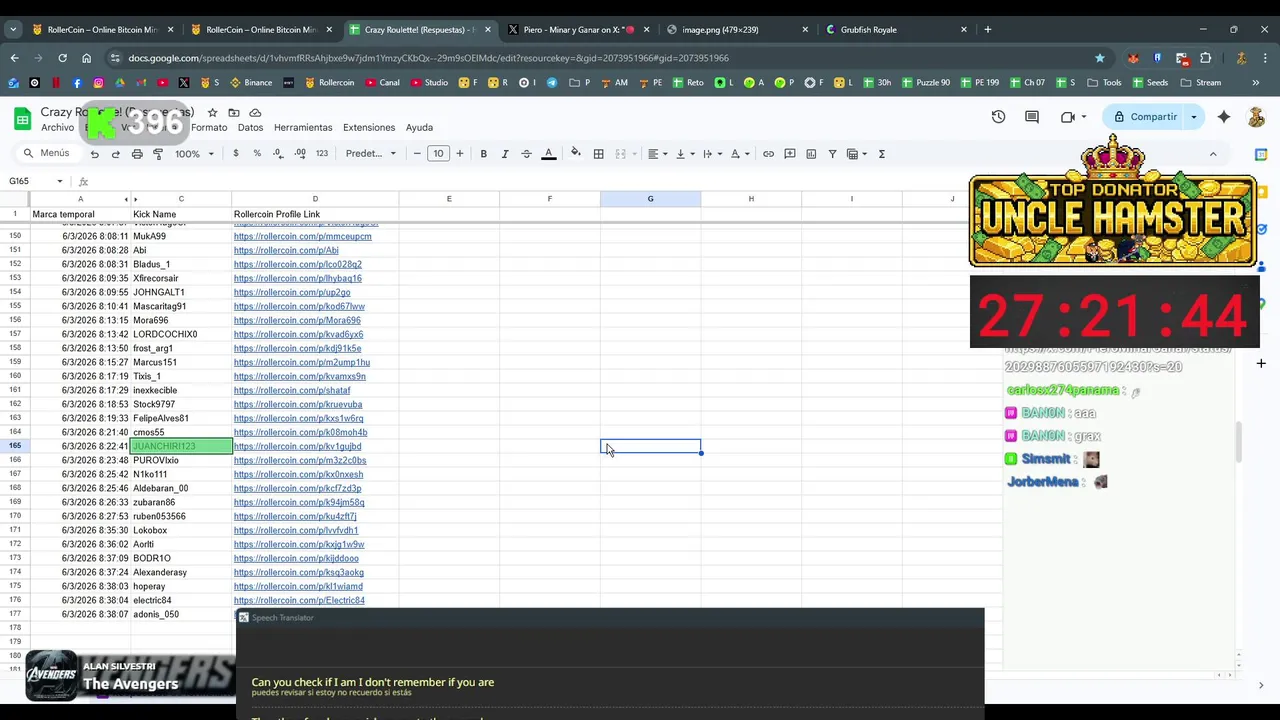1280x720 pixels.
Task: Click the font size field showing 10
Action: 438,154
